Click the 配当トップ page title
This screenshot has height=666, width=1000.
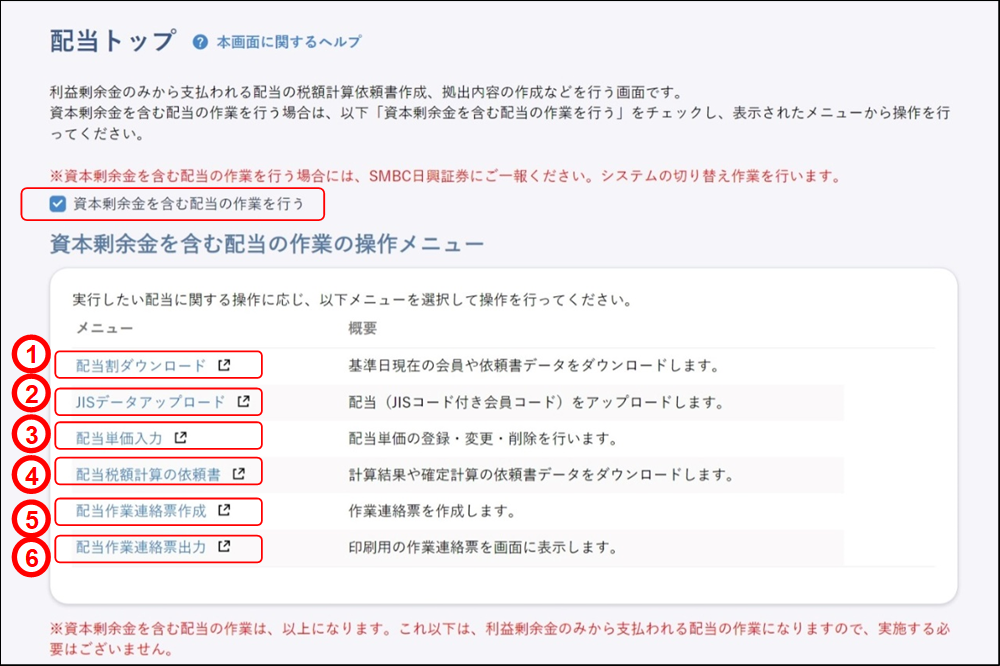(x=112, y=41)
